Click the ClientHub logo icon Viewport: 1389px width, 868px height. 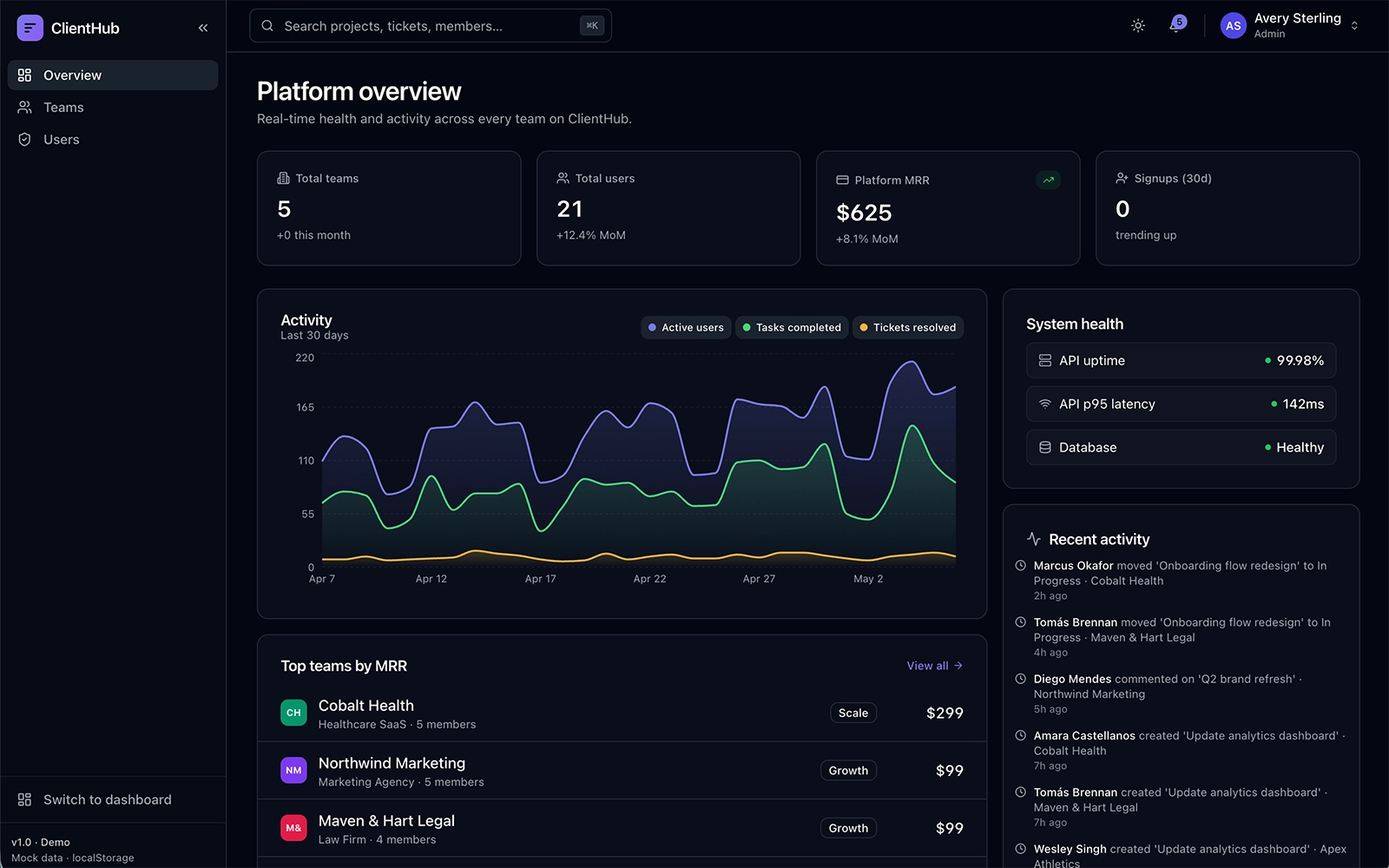pos(30,28)
